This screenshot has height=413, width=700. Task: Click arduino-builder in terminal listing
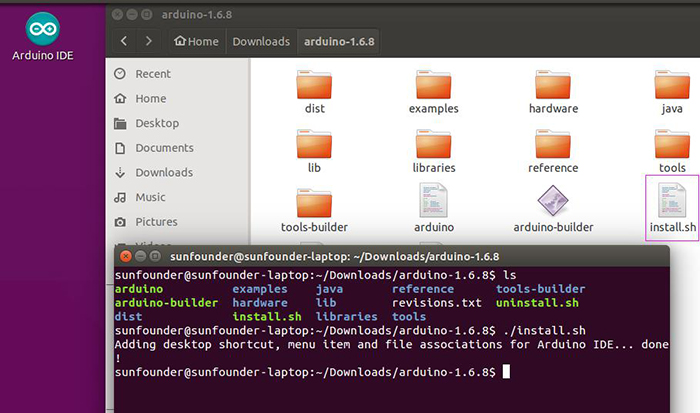[166, 303]
